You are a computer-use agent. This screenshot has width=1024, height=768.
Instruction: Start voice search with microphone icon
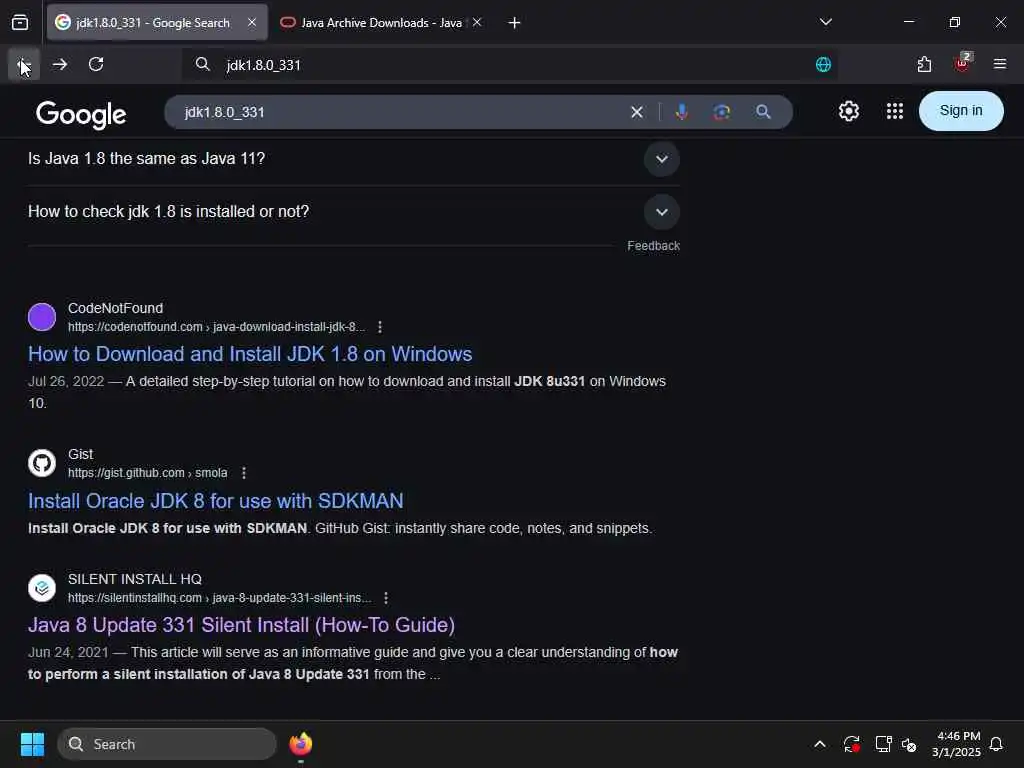click(682, 112)
